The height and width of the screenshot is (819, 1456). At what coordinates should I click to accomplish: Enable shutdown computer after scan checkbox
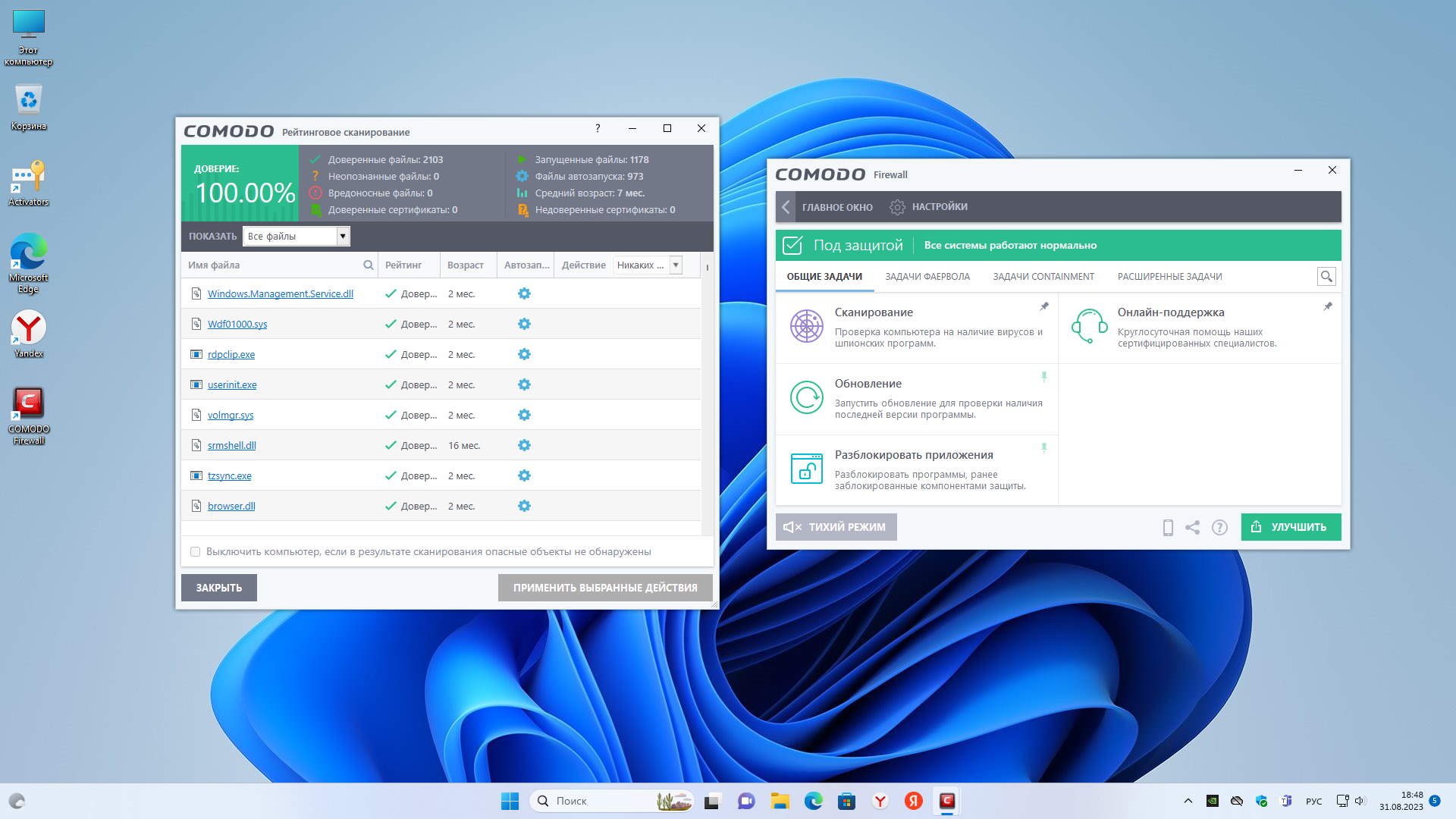click(196, 552)
